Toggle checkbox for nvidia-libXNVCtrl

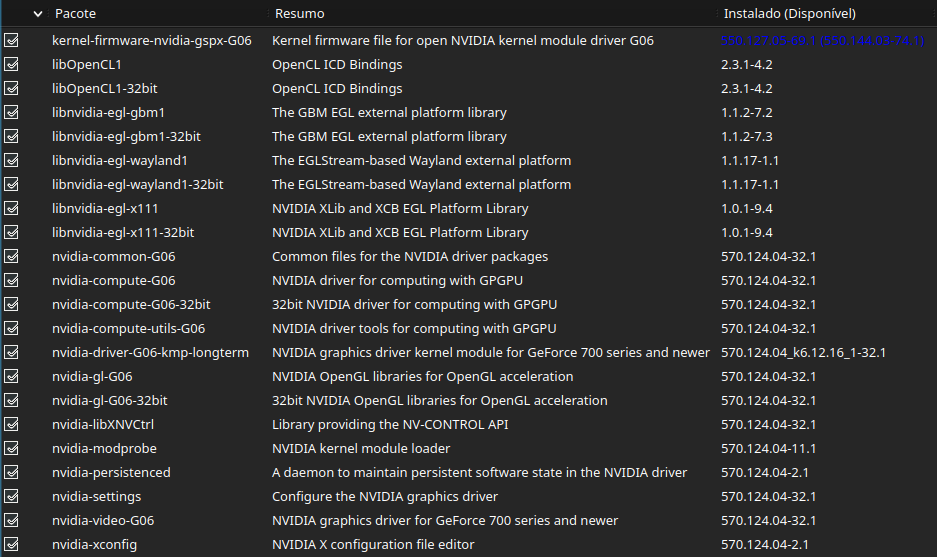coord(11,424)
